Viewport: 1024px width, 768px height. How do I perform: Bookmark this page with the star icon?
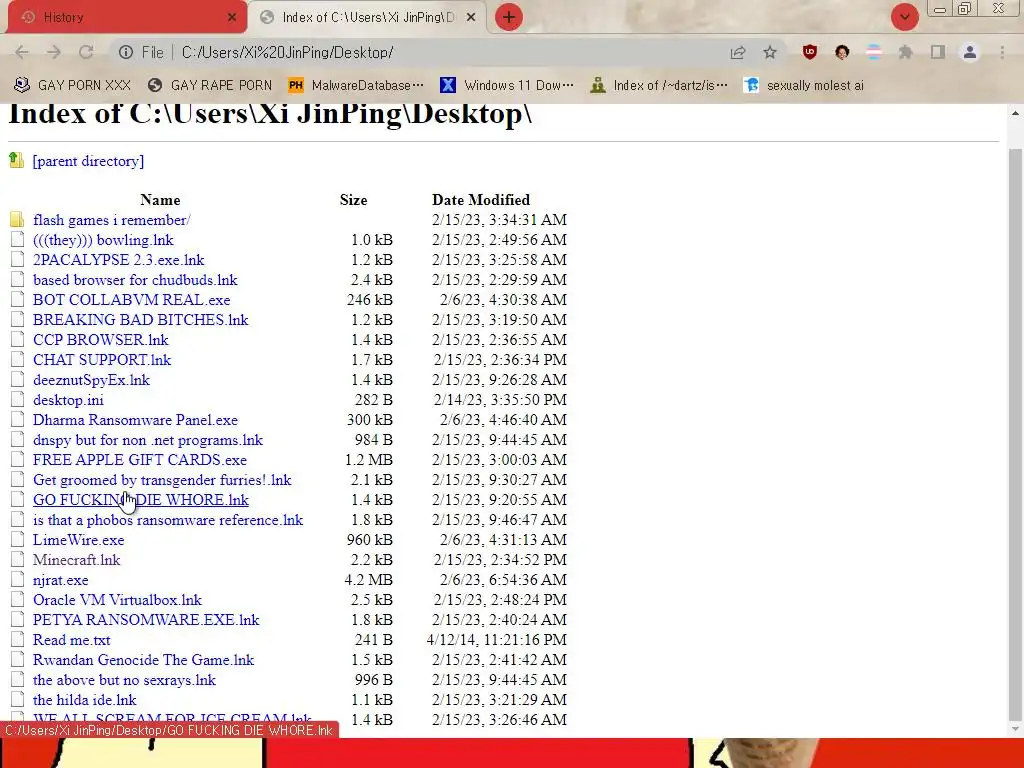pos(770,52)
